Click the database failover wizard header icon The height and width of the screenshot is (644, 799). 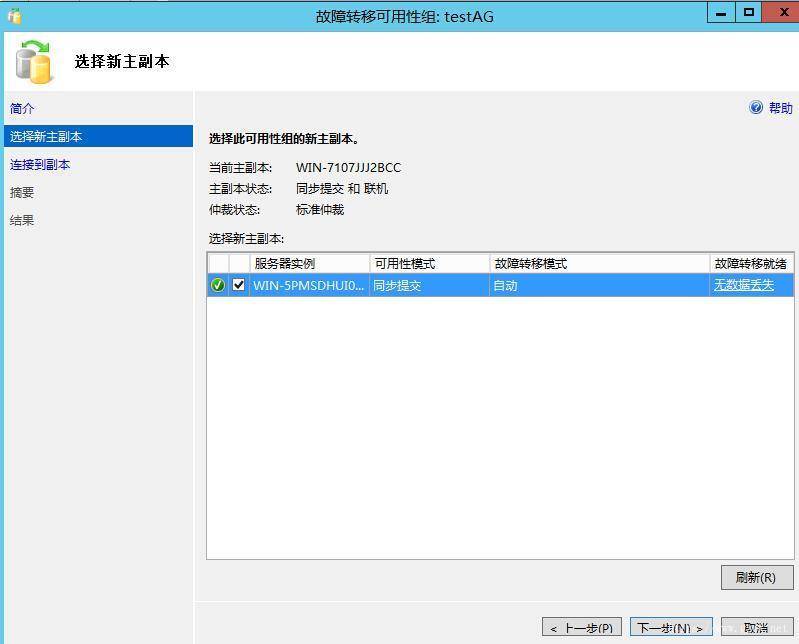tap(34, 62)
